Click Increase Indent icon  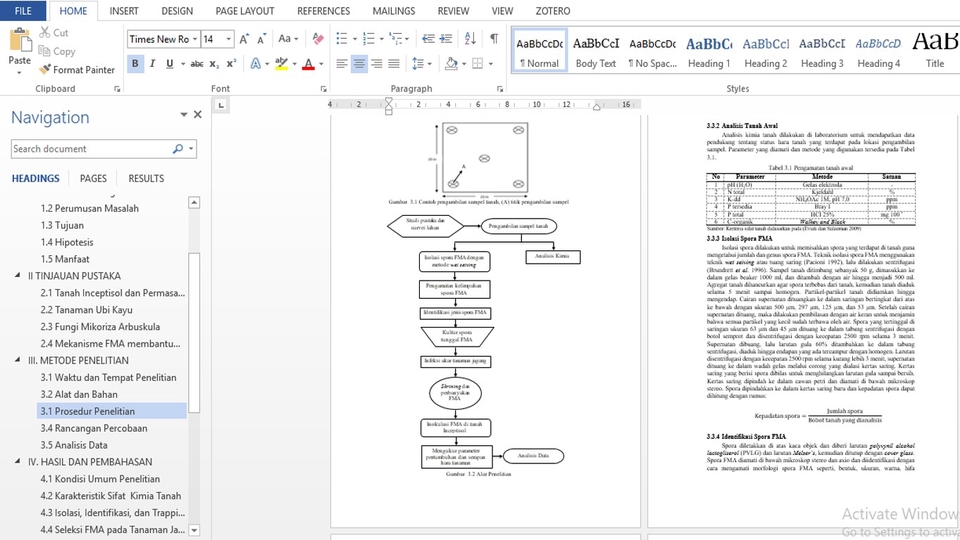(446, 39)
